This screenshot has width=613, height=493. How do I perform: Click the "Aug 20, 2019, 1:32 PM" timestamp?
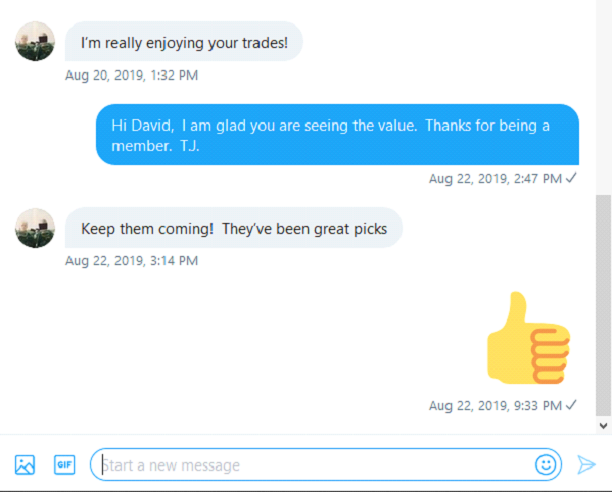tap(131, 75)
